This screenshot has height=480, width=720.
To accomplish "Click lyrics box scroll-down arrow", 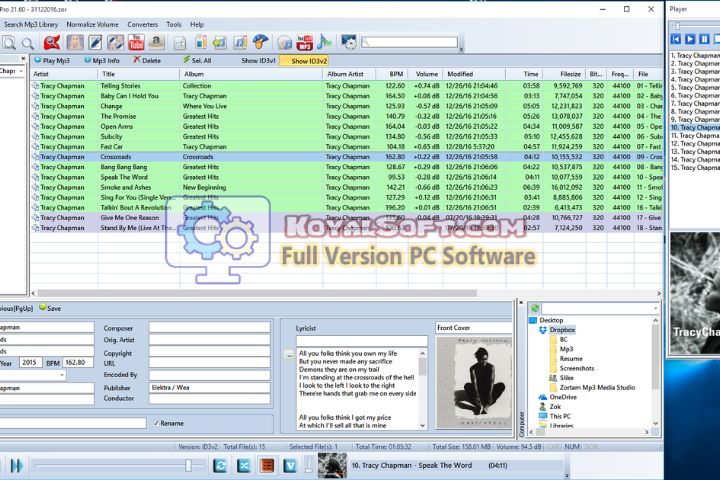I will pos(422,426).
